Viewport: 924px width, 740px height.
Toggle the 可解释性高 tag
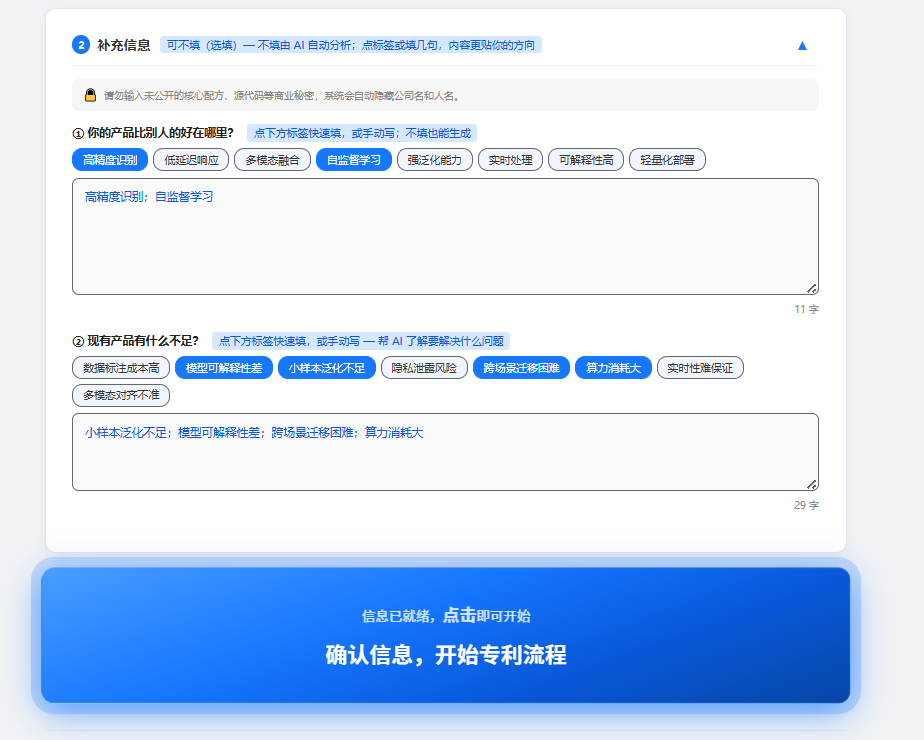coord(586,160)
